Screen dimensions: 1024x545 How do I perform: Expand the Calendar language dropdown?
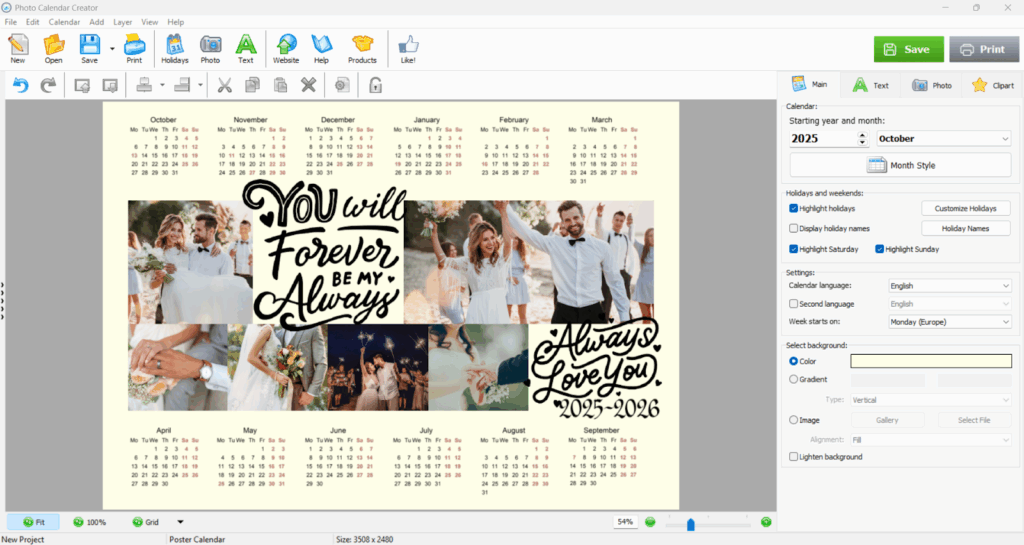(x=949, y=286)
